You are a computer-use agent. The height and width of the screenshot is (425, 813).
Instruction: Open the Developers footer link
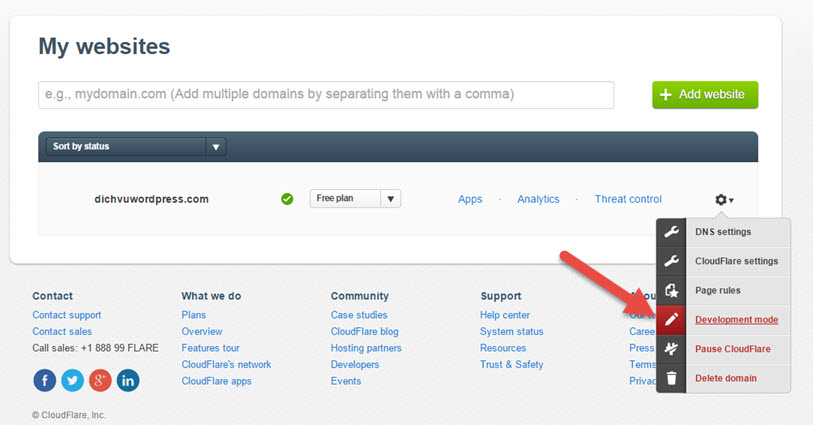click(355, 364)
